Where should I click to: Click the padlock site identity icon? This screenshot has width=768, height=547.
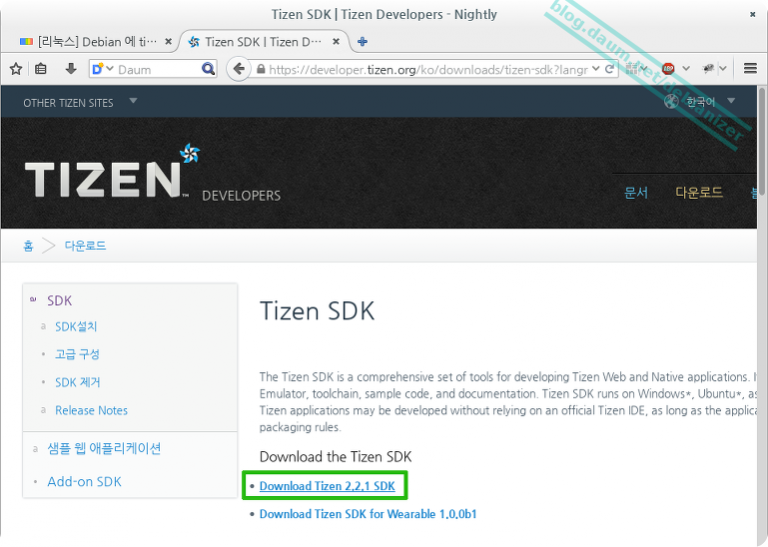[x=261, y=69]
